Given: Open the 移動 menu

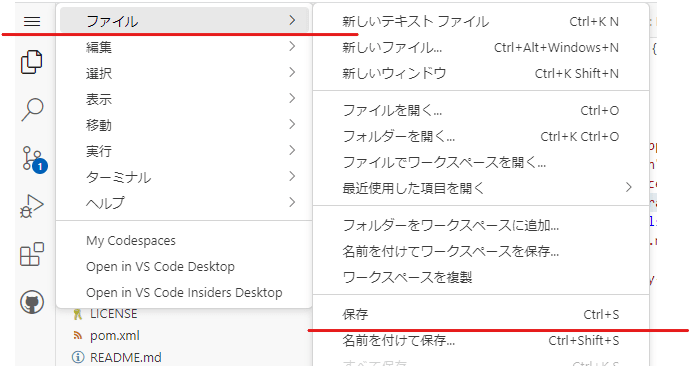Looking at the screenshot, I should 185,125.
